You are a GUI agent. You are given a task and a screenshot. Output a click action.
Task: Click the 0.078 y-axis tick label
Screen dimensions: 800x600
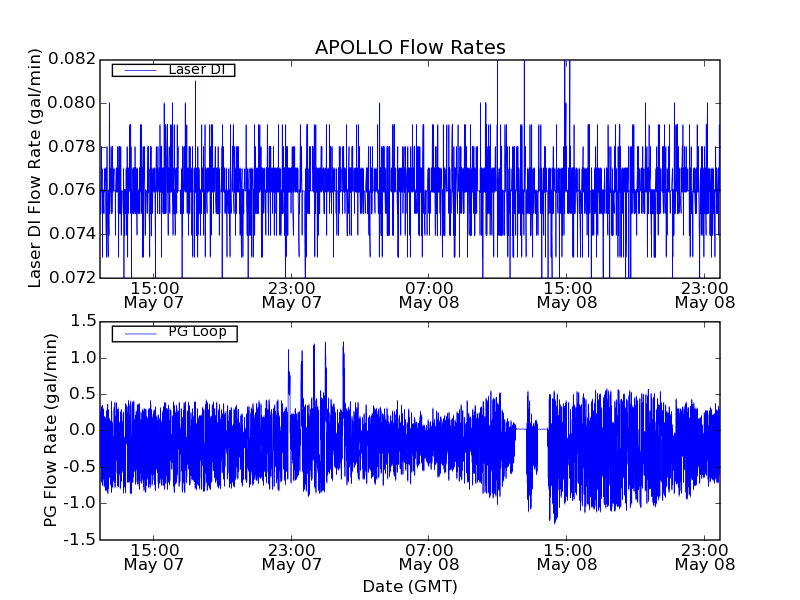click(76, 146)
